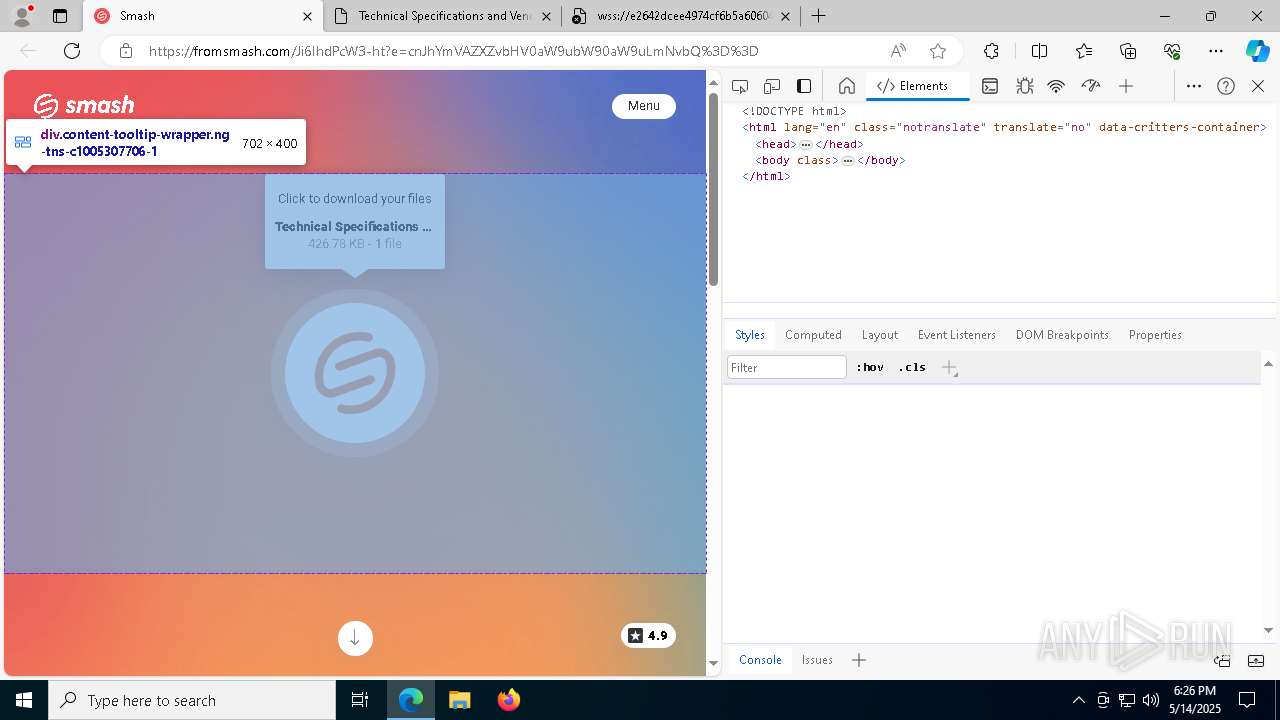Click the Smash logo

pyautogui.click(x=84, y=105)
